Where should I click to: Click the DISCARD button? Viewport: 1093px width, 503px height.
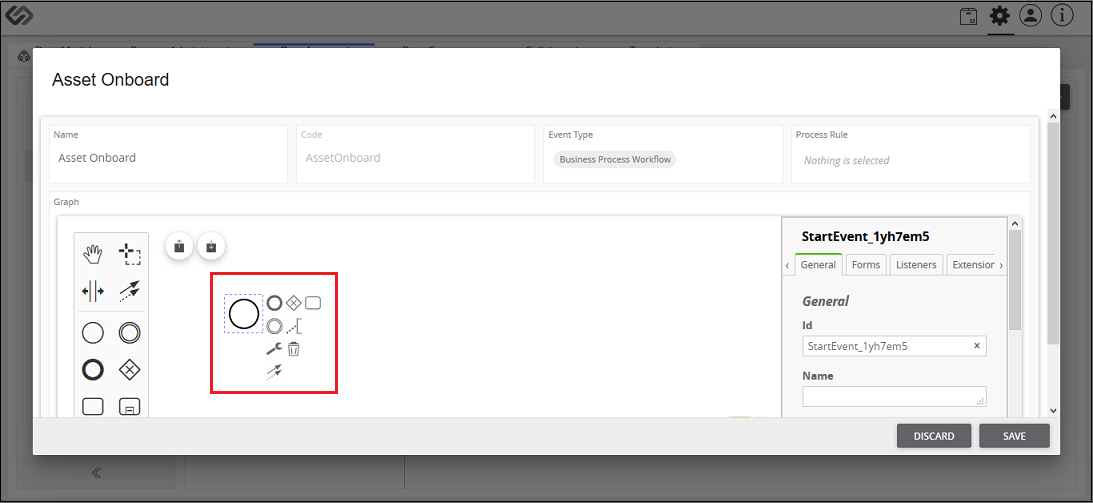click(x=934, y=436)
